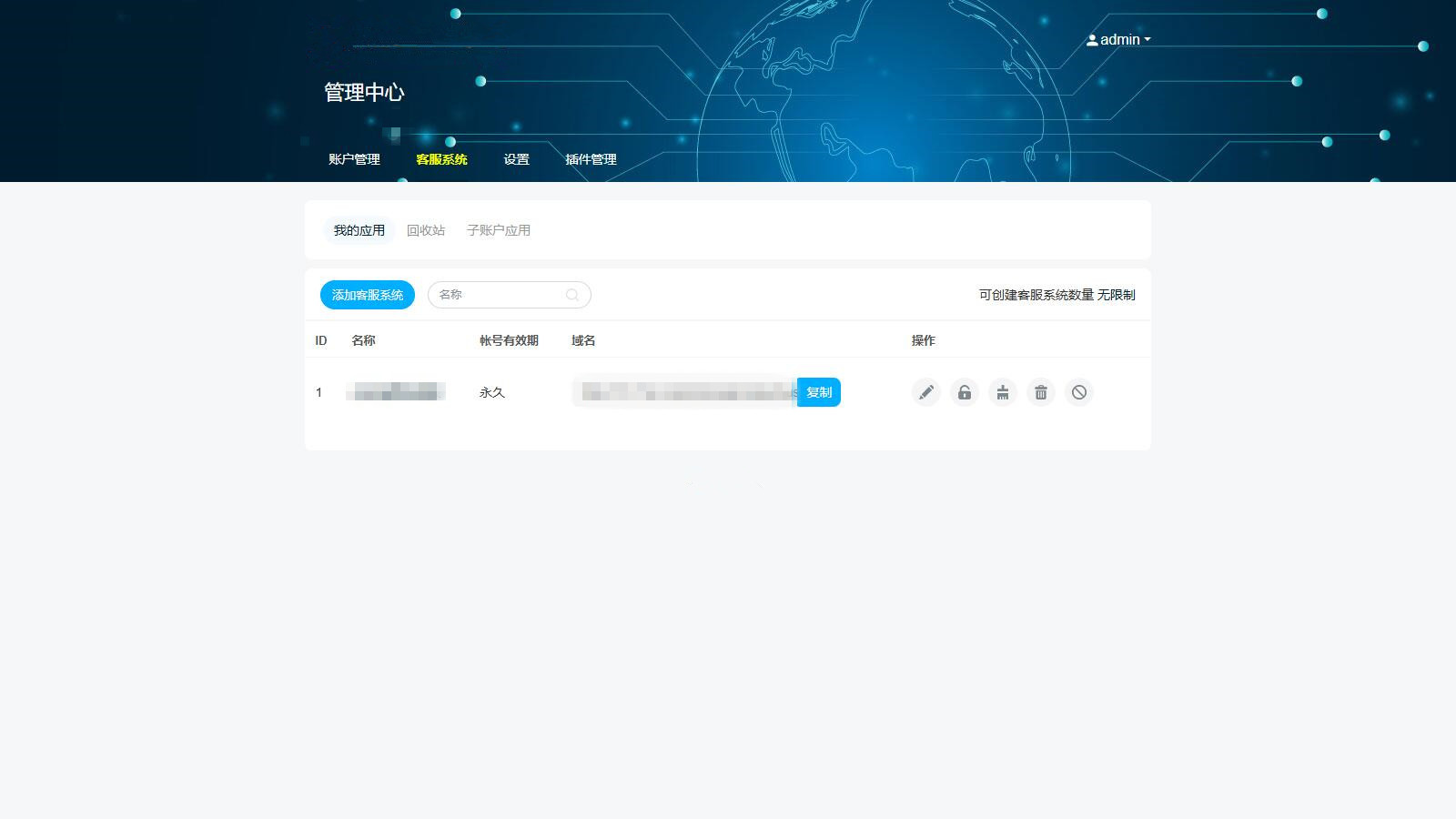Click the pencil edit icon in row 1
The image size is (1456, 819).
(925, 392)
